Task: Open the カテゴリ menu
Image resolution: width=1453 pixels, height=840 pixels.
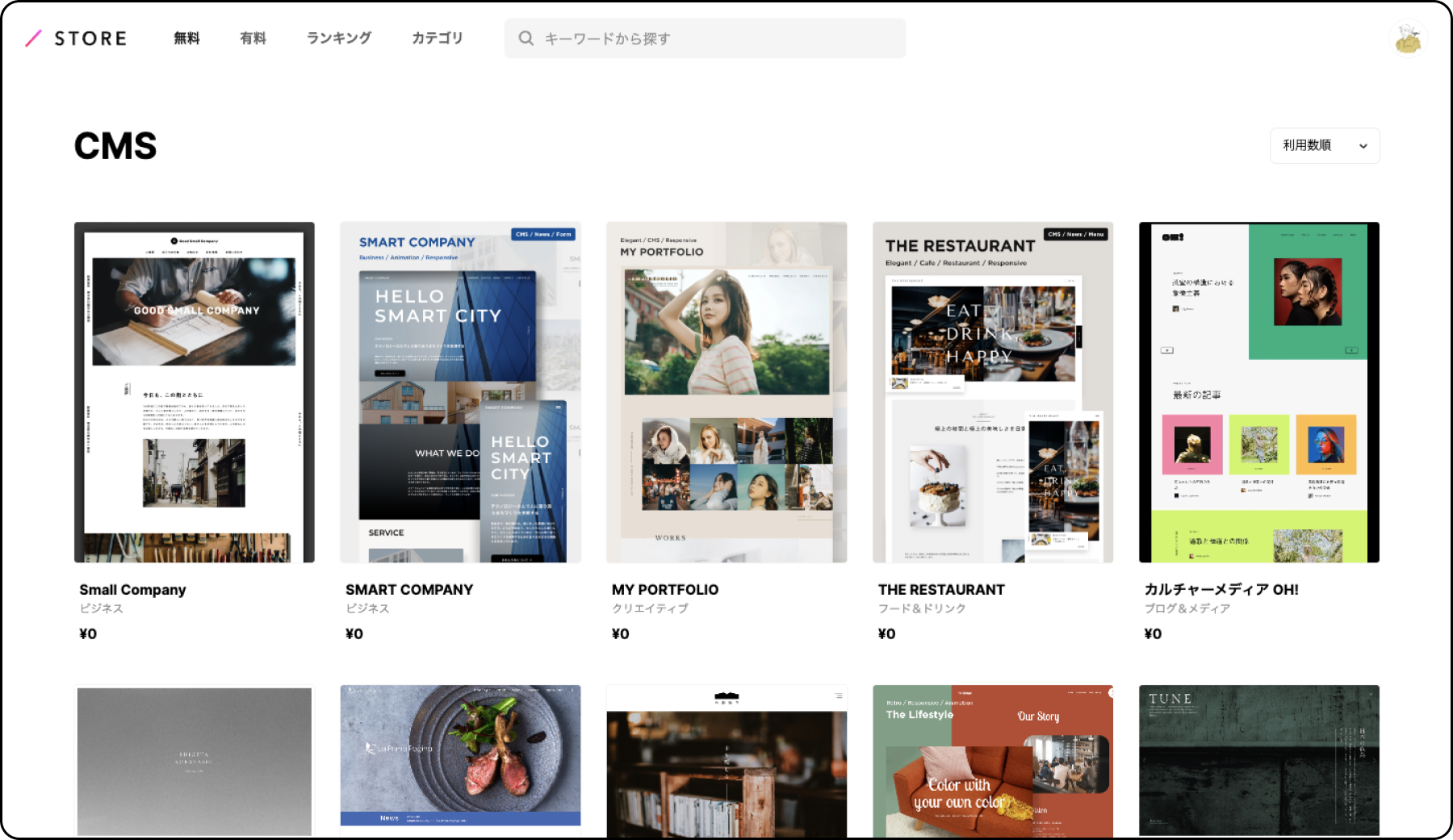Action: tap(438, 38)
